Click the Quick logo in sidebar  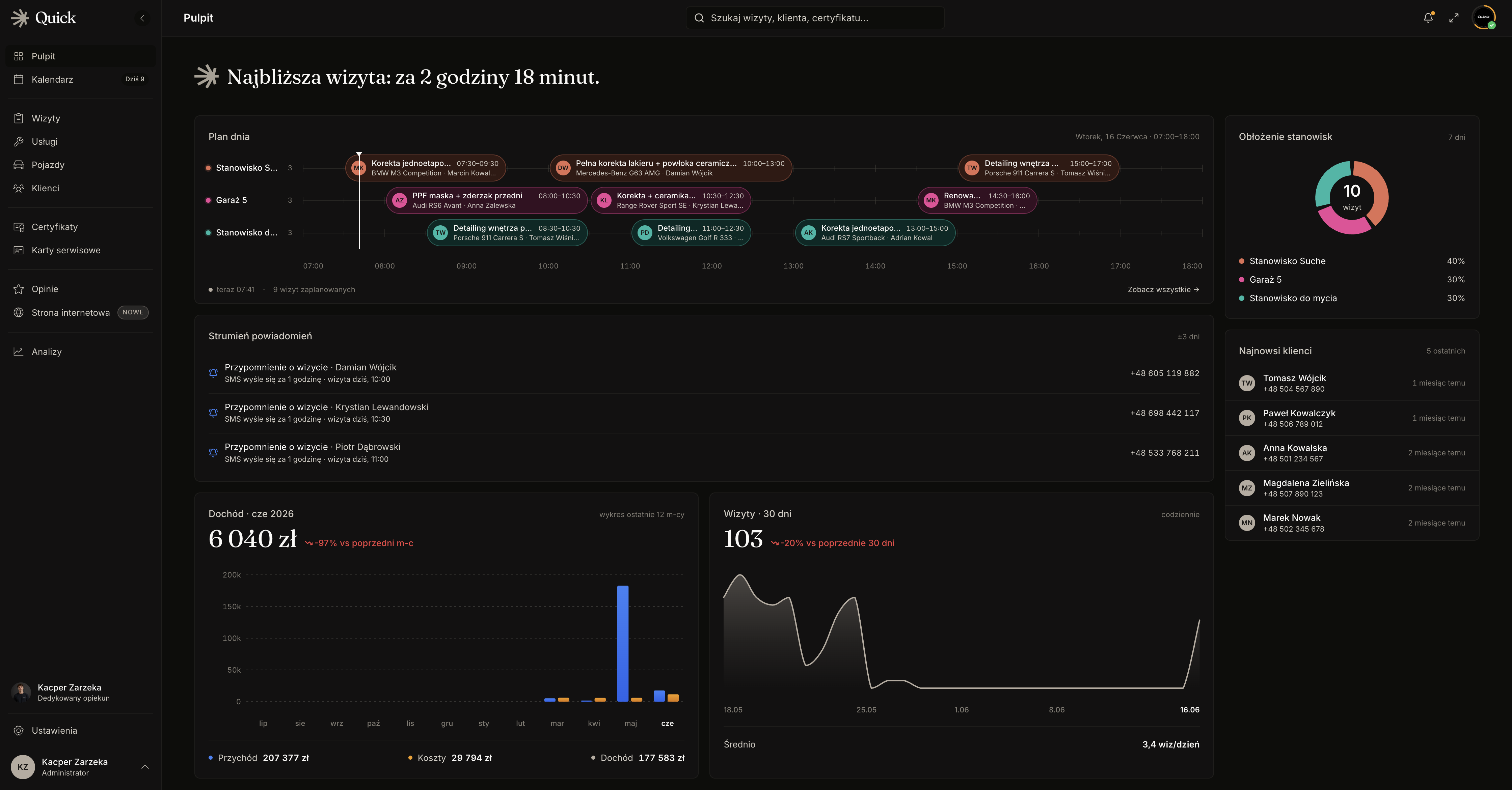pos(44,18)
